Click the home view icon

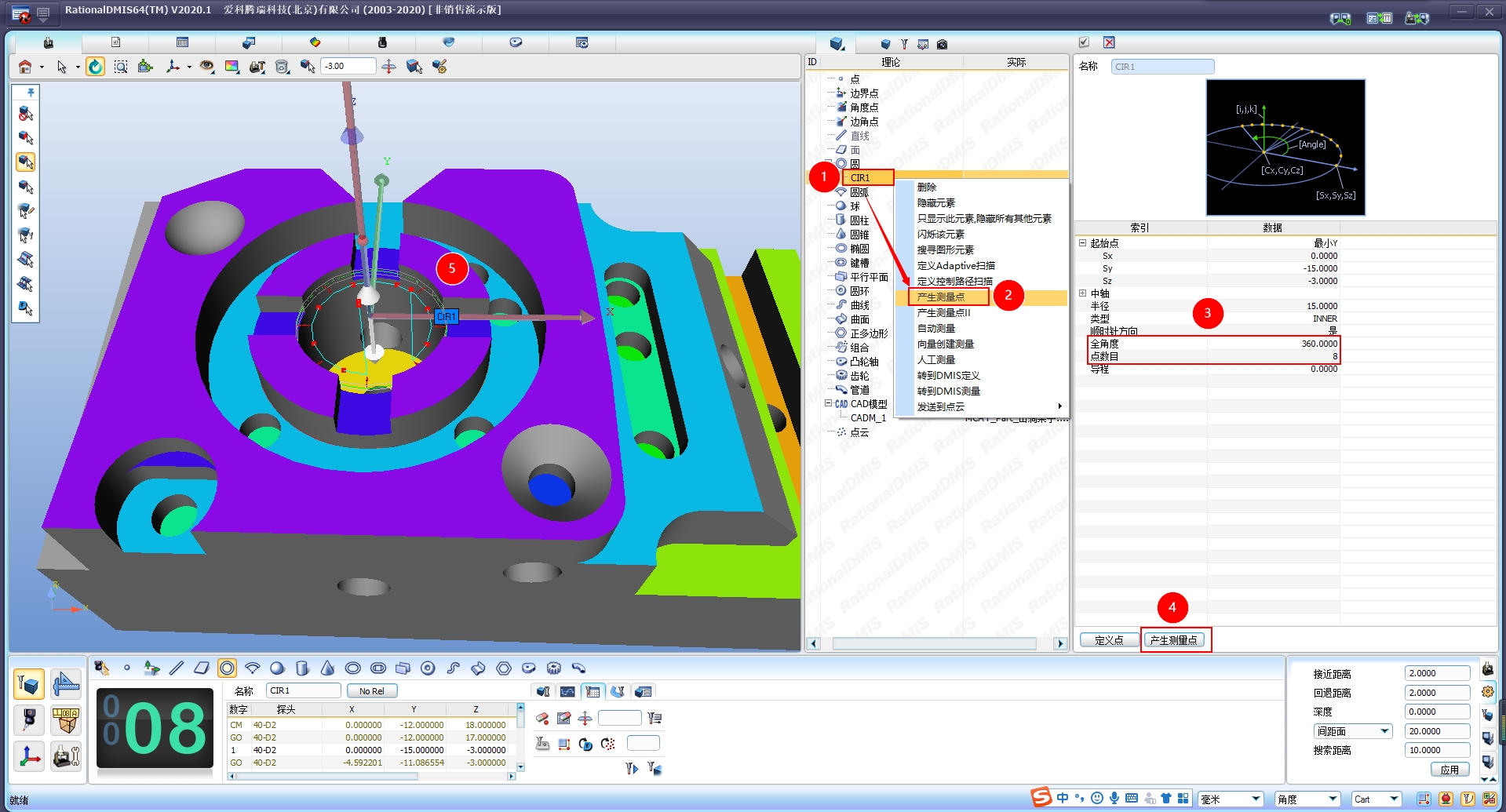(25, 67)
